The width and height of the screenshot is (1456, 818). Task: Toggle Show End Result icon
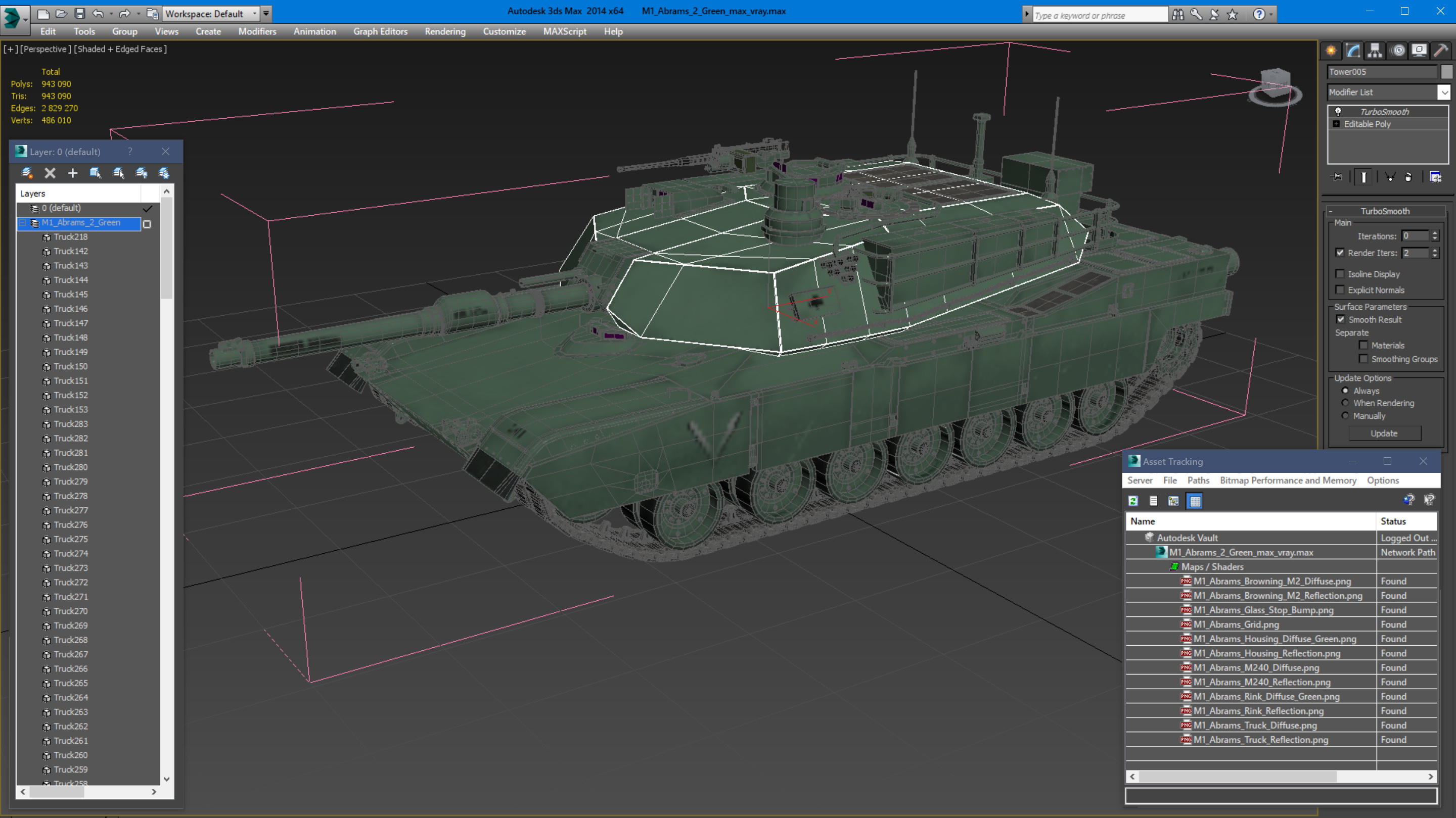coord(1363,177)
